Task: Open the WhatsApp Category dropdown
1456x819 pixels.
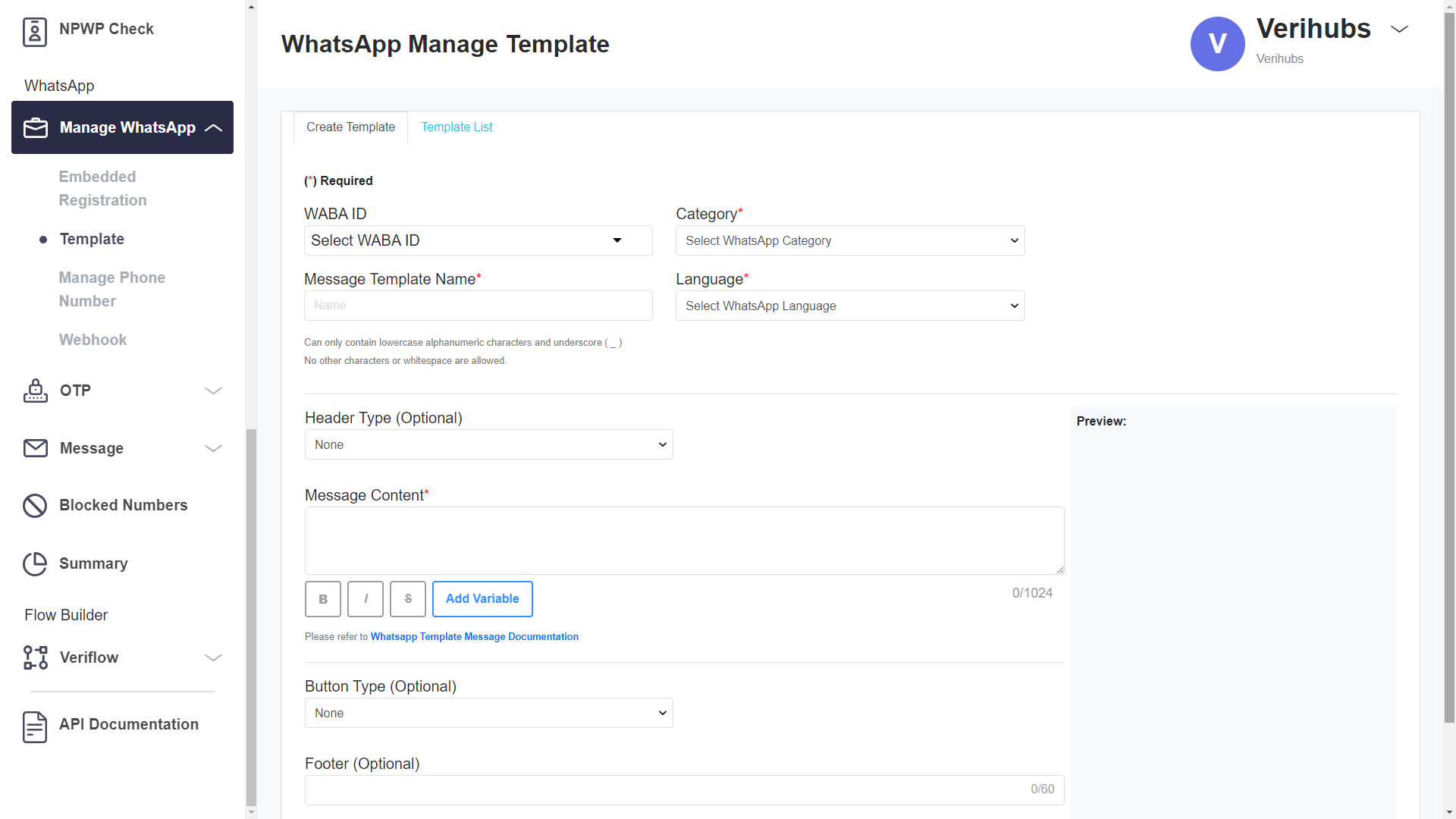Action: tap(849, 240)
